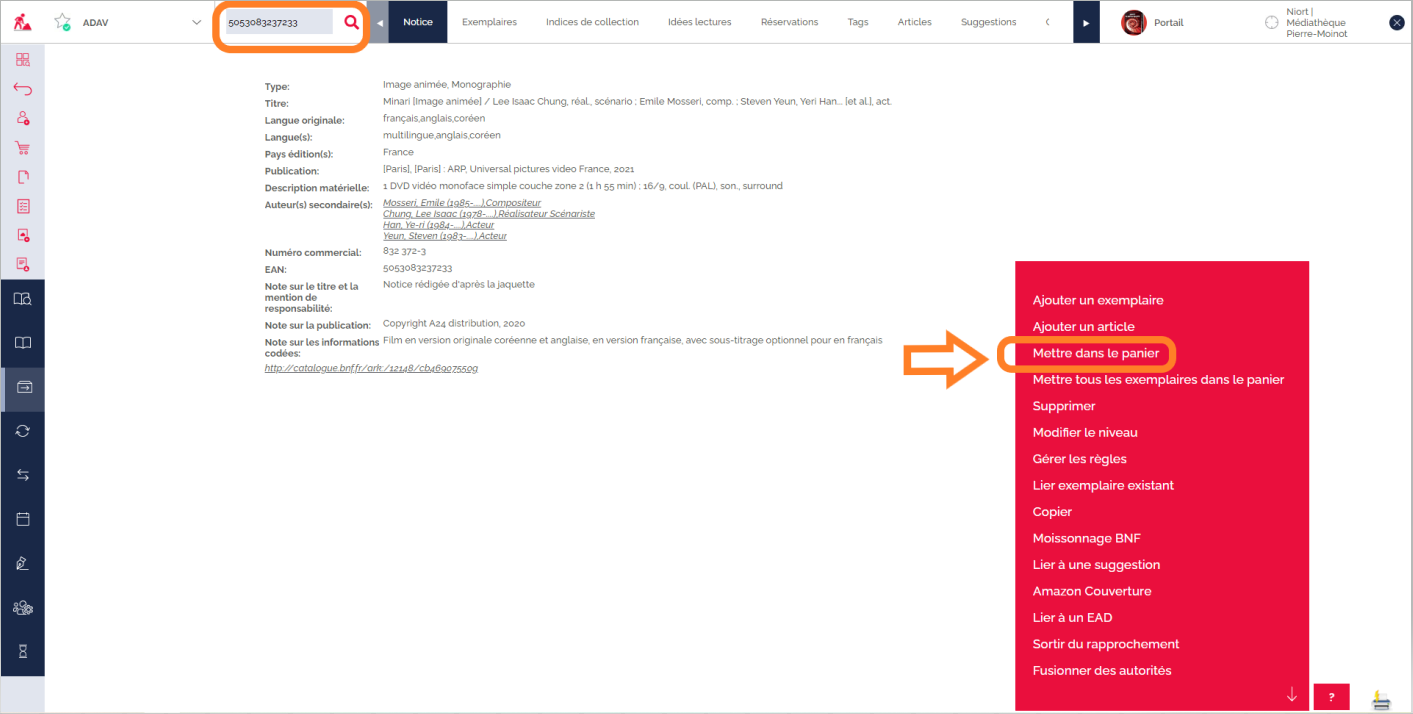Switch to the Exemplaires tab
Viewport: 1413px width, 714px height.
pos(489,22)
